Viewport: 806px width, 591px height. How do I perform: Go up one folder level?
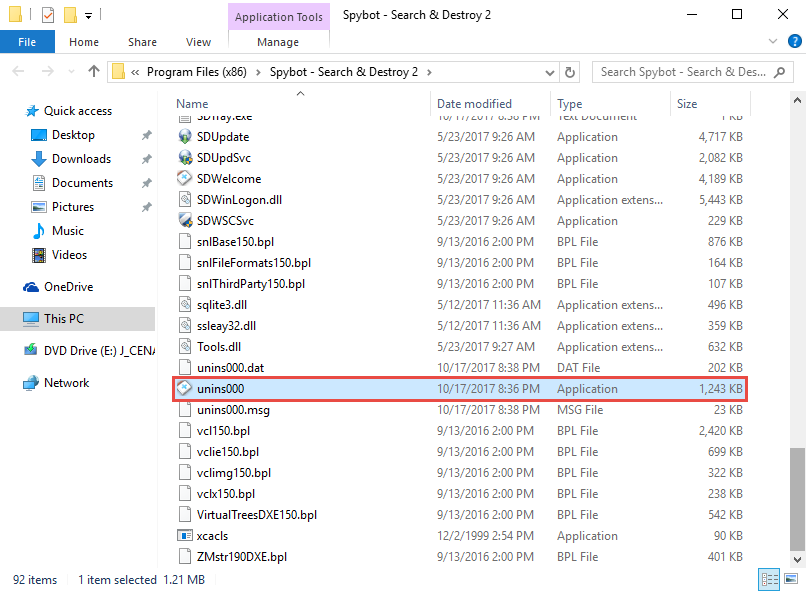pos(94,71)
